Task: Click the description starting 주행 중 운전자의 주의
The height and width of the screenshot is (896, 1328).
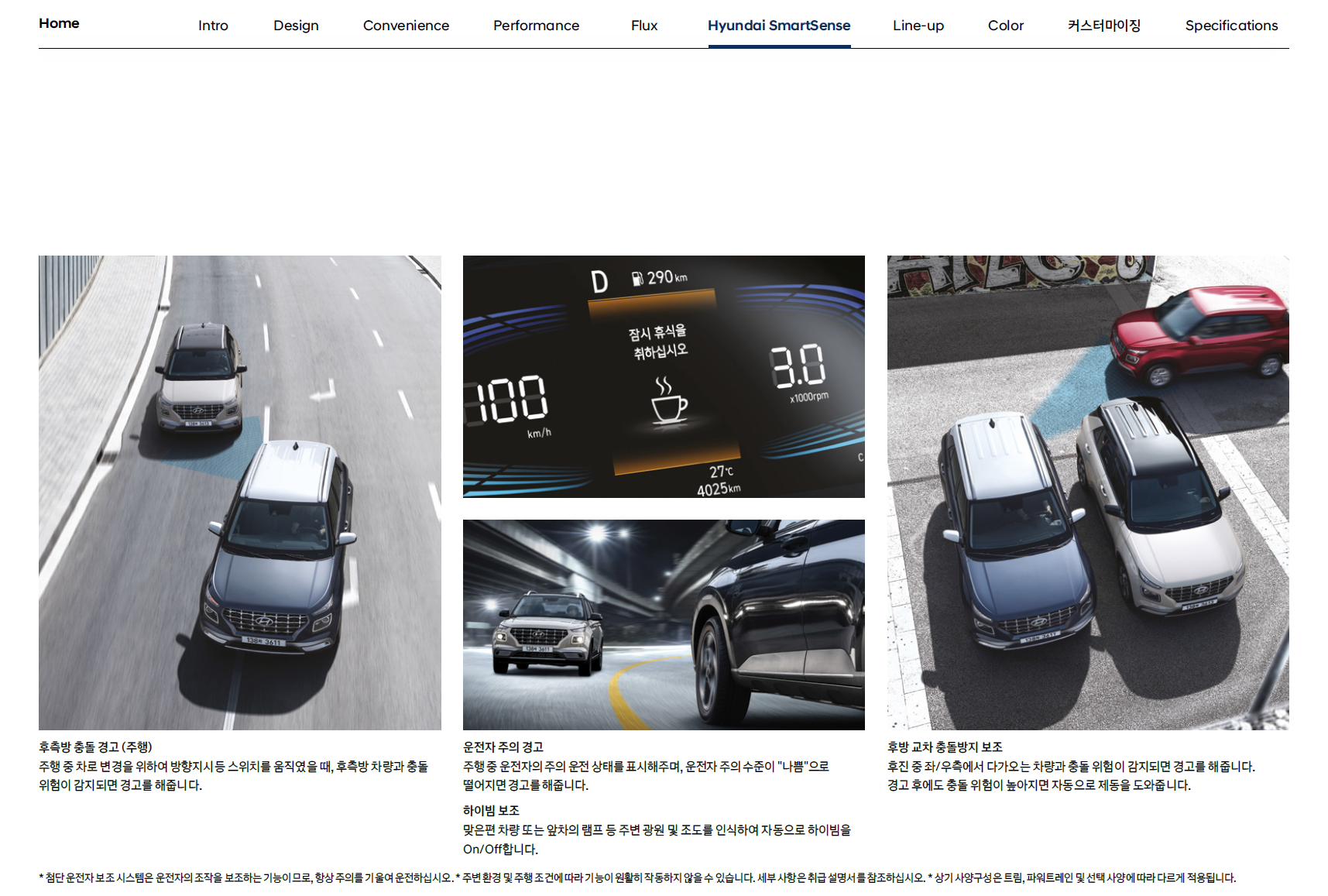Action: coord(646,776)
